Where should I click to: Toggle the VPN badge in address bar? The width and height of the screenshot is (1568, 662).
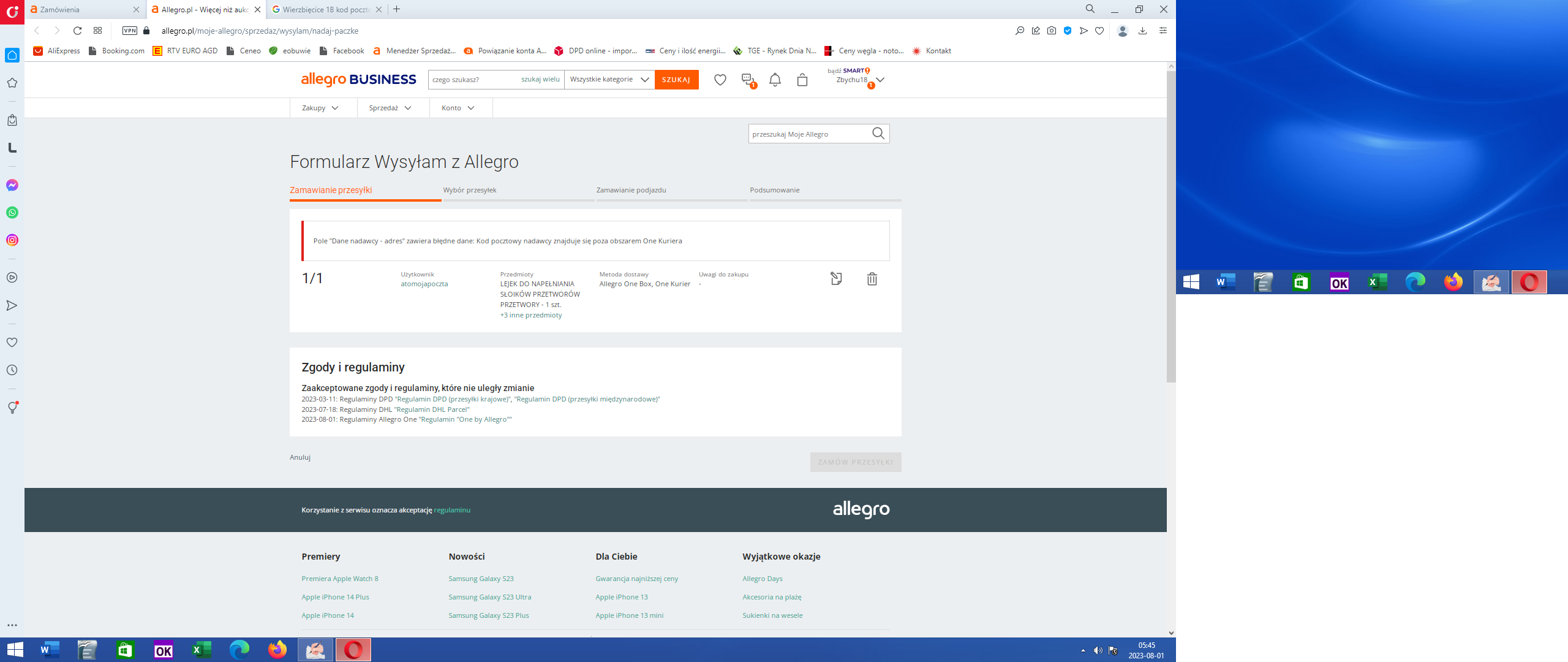point(130,31)
